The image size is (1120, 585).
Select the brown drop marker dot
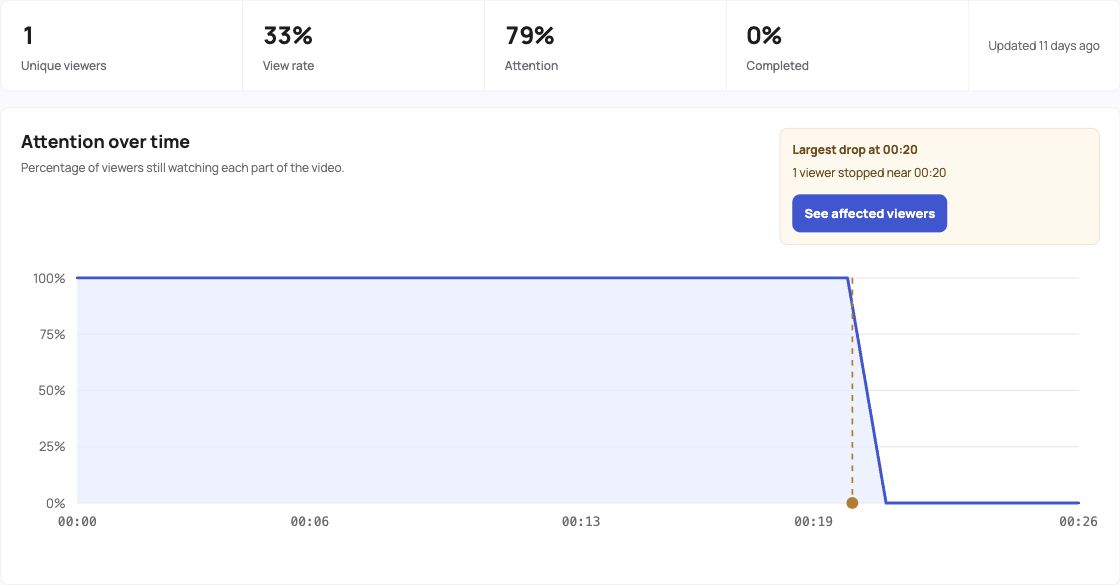pos(851,503)
